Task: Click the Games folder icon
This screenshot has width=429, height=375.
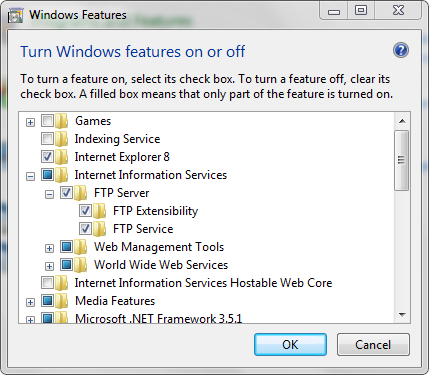Action: pyautogui.click(x=62, y=121)
